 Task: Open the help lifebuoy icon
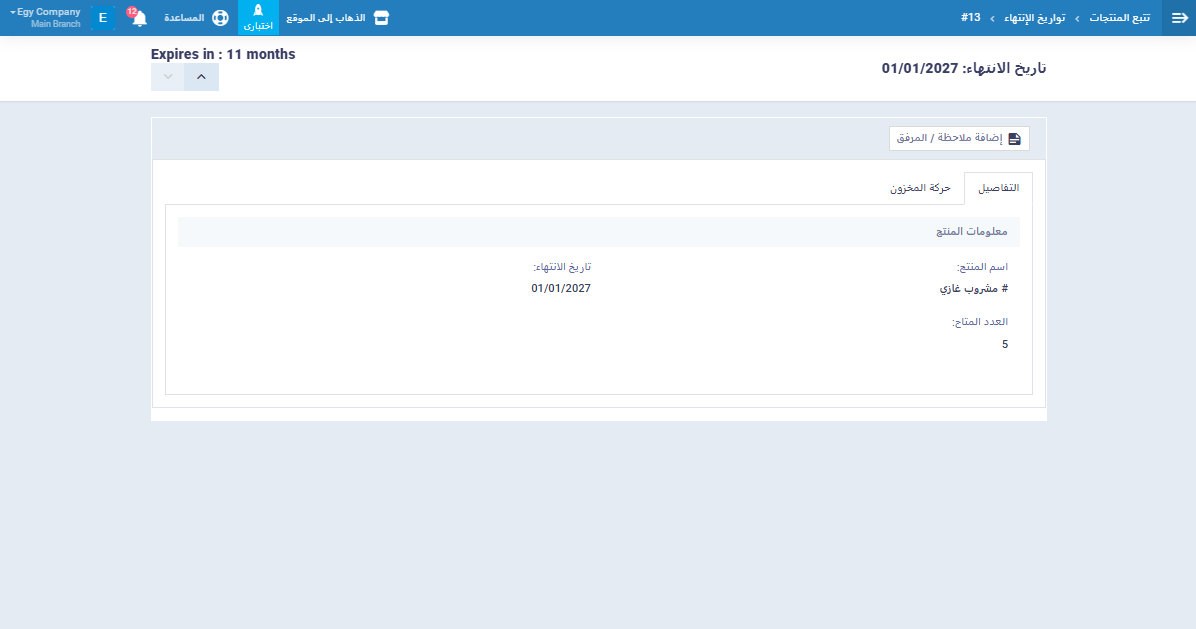[x=220, y=18]
